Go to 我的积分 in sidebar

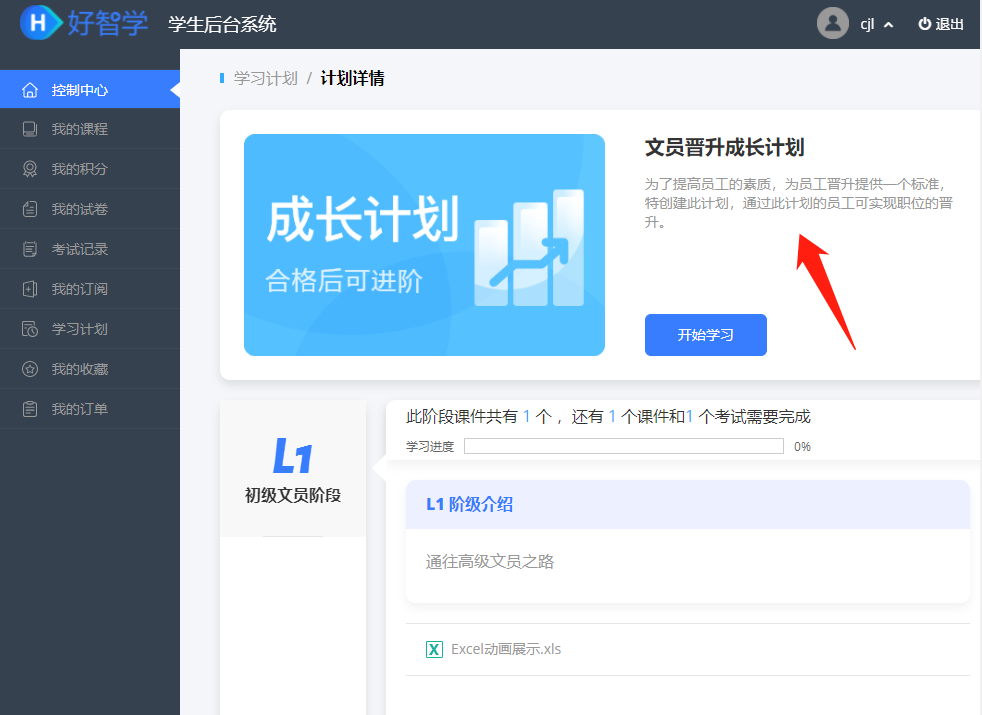pyautogui.click(x=90, y=169)
